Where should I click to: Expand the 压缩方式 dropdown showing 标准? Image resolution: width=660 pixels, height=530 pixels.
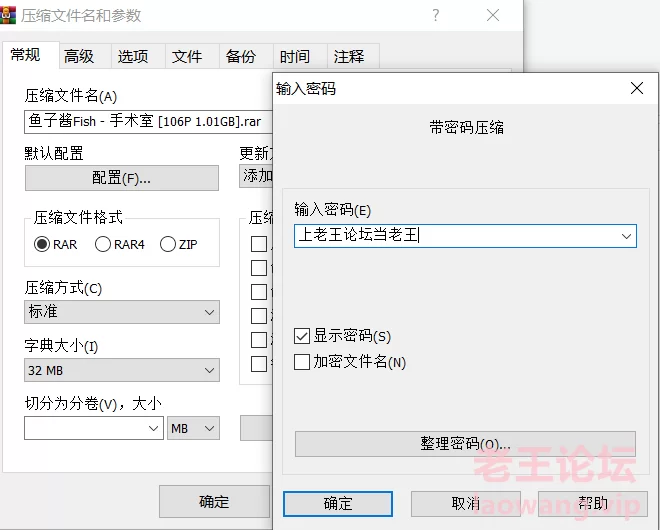(x=122, y=312)
